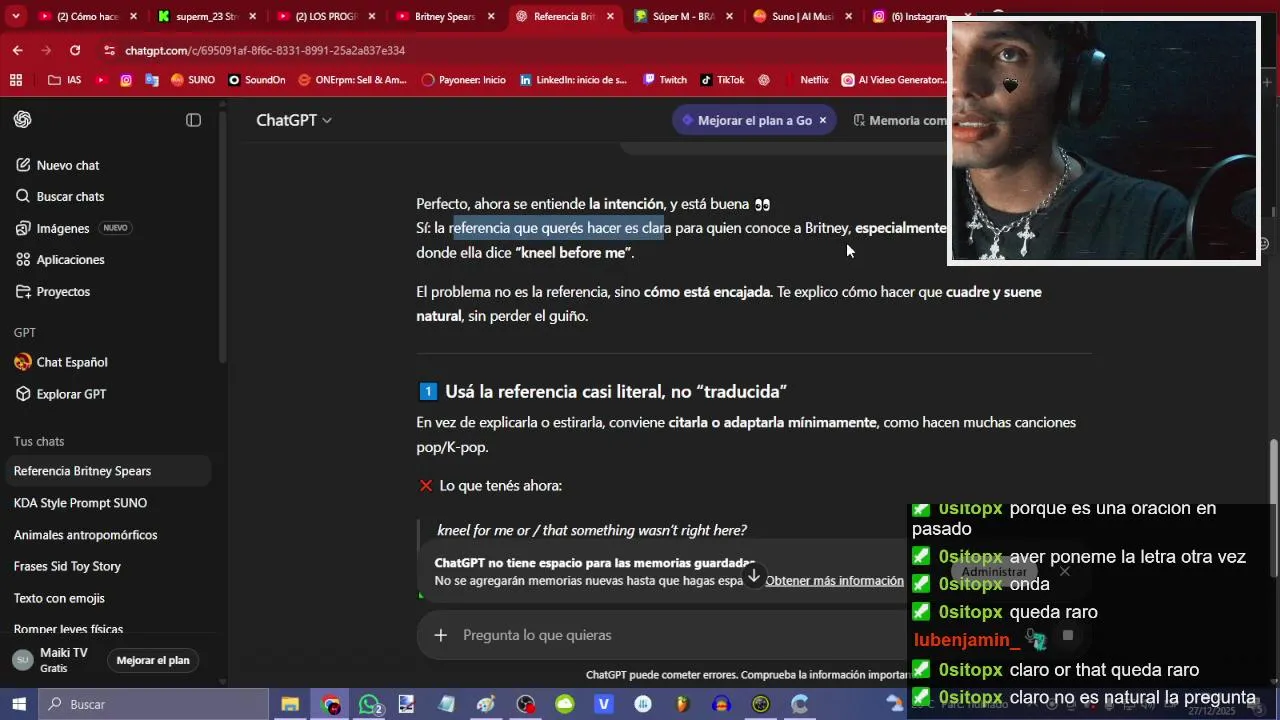Switch to the Suno AI Music tab
1280x720 pixels.
pyautogui.click(x=803, y=16)
